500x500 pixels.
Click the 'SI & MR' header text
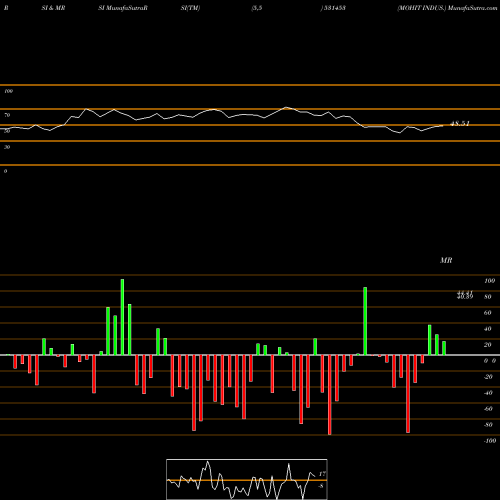click(x=53, y=8)
